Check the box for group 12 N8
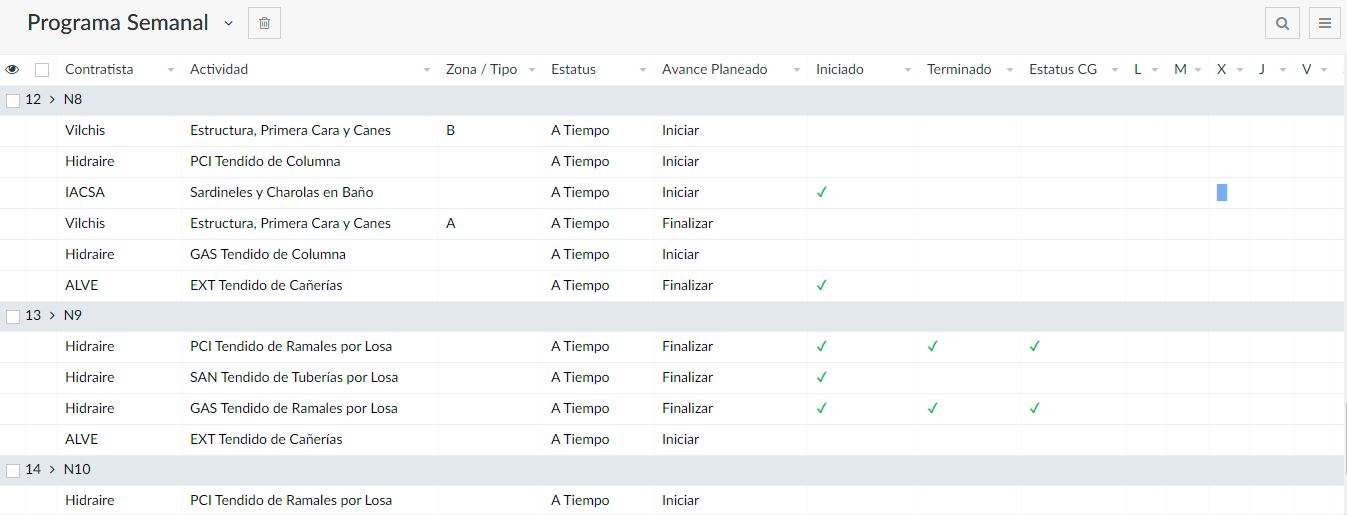 pyautogui.click(x=13, y=100)
